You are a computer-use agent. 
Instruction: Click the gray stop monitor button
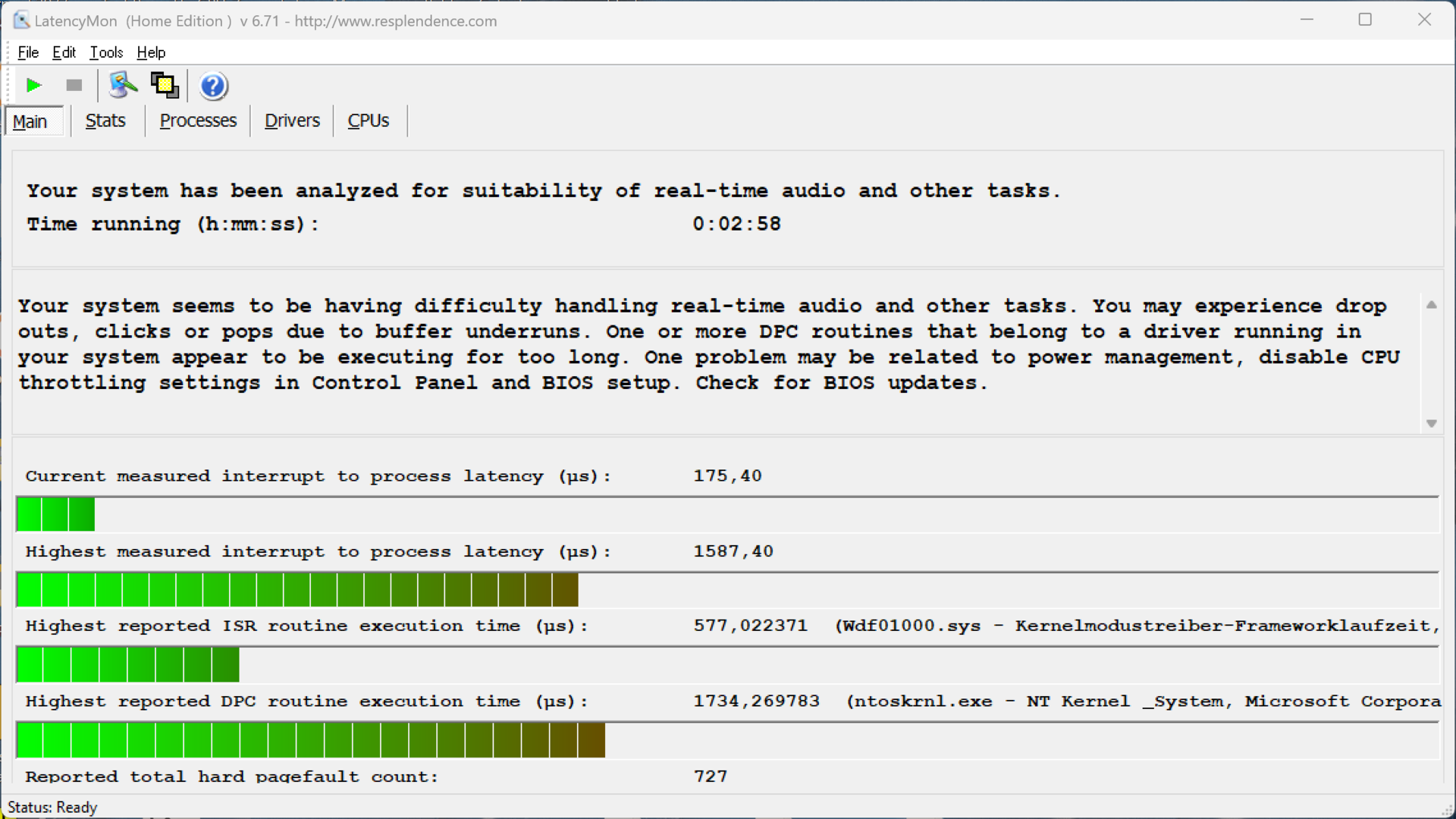point(74,85)
